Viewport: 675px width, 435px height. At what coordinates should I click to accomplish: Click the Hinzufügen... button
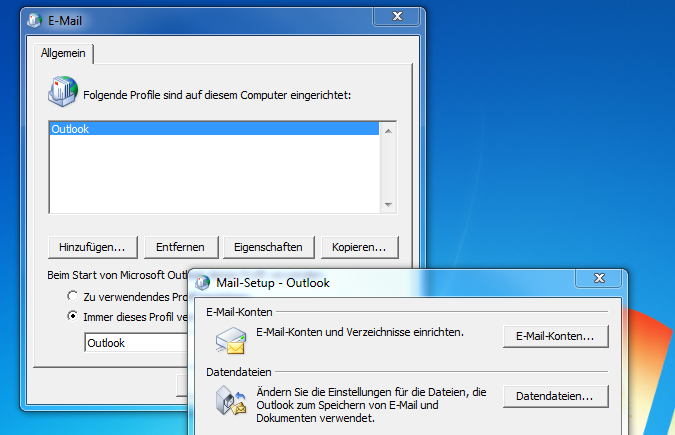(x=93, y=247)
